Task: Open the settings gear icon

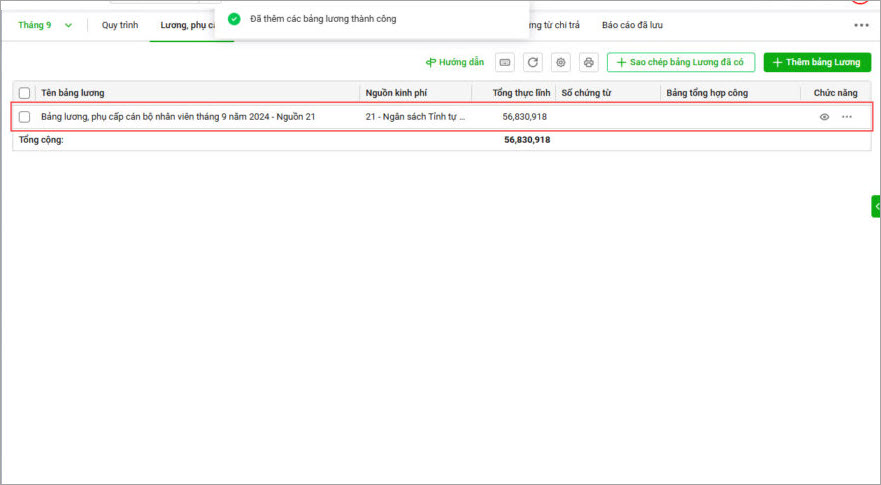Action: click(x=561, y=62)
